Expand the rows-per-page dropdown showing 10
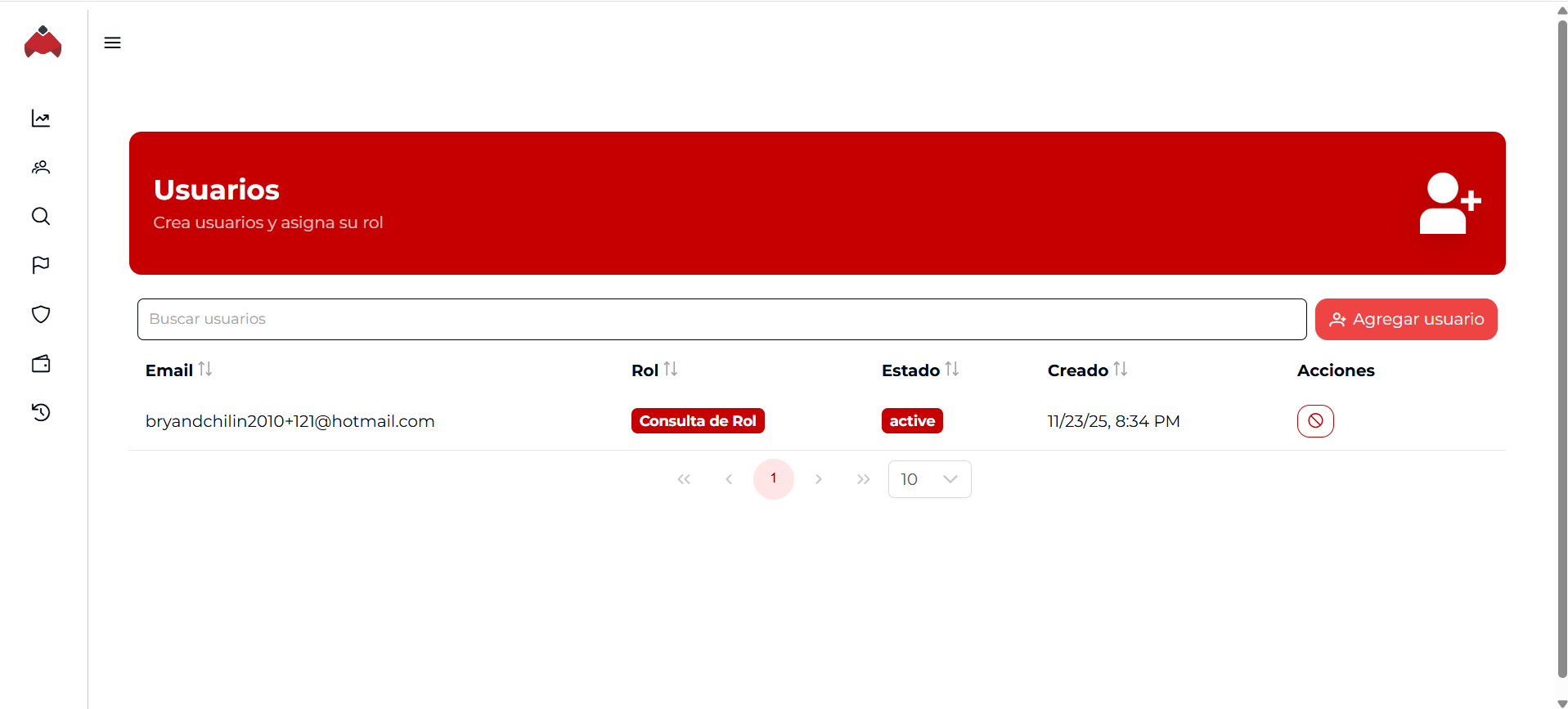The image size is (1568, 709). [929, 479]
